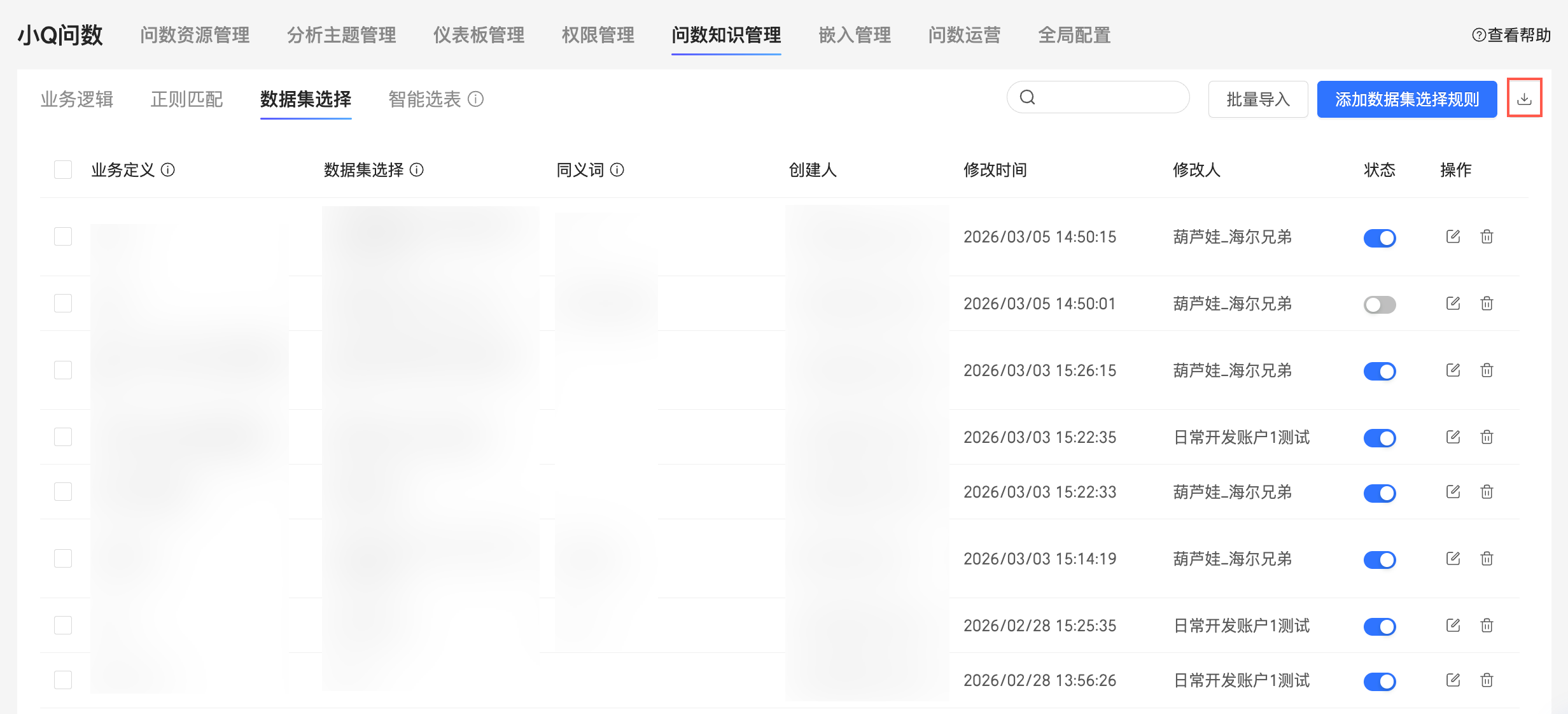Tick the checkbox of the first table row
Screen dimensions: 1568x714
[x=63, y=237]
